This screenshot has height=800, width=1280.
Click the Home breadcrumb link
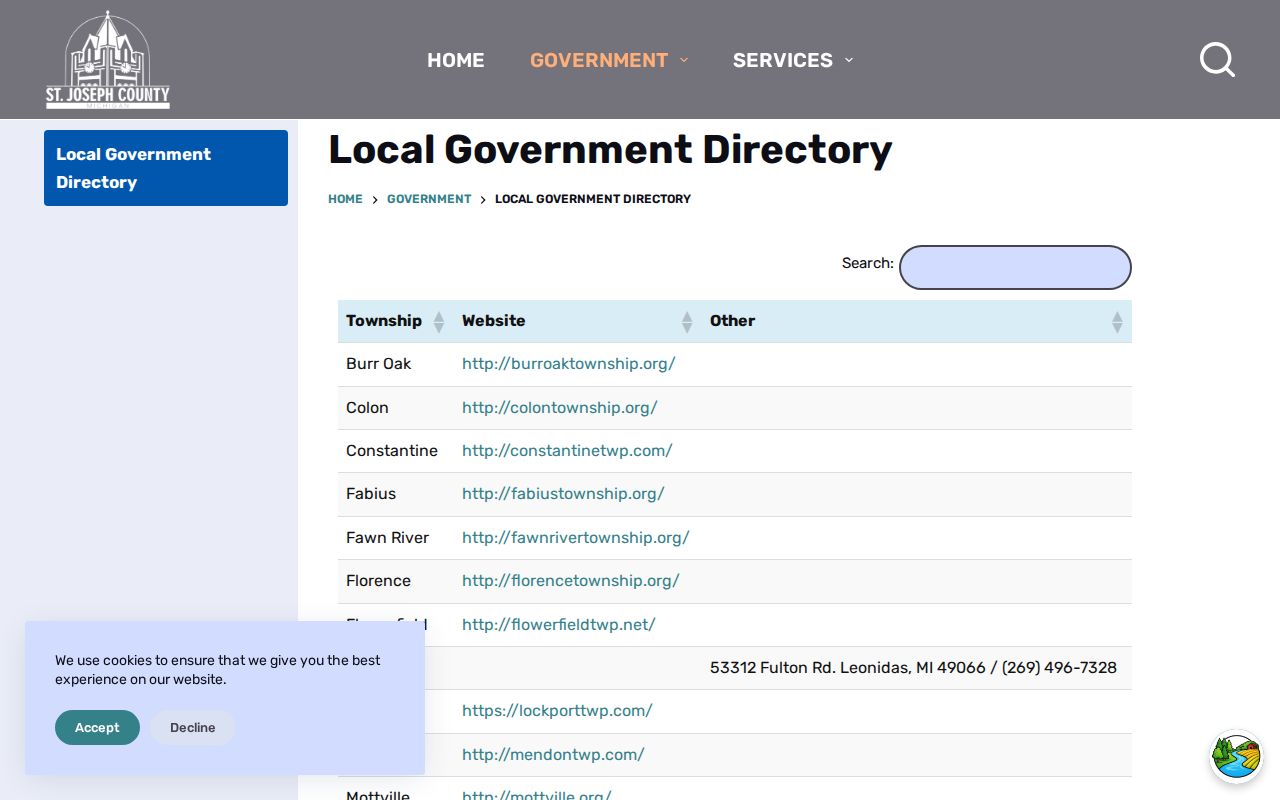(x=345, y=199)
